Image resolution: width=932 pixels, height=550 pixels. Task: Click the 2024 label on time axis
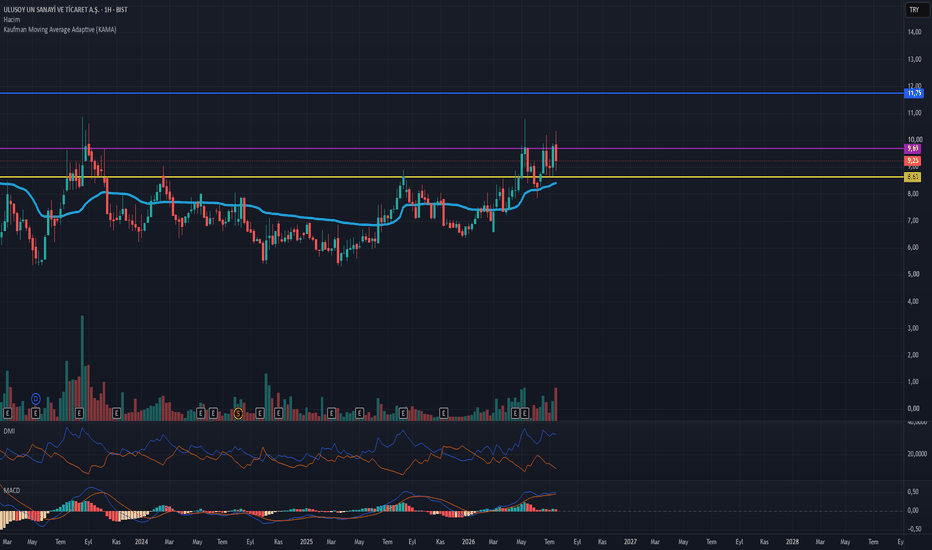click(141, 542)
